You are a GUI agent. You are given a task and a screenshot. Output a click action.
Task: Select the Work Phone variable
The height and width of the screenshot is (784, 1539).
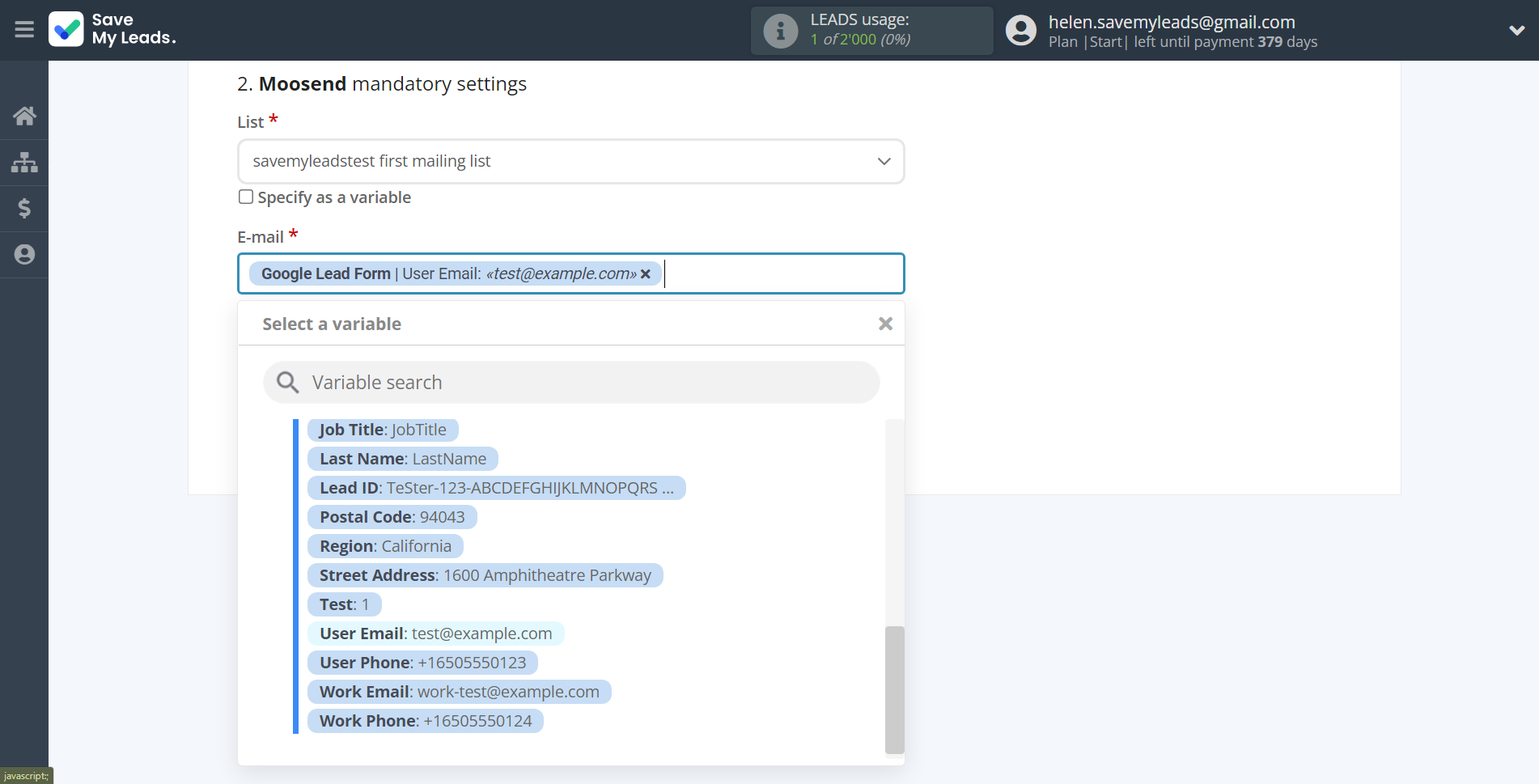click(x=426, y=721)
